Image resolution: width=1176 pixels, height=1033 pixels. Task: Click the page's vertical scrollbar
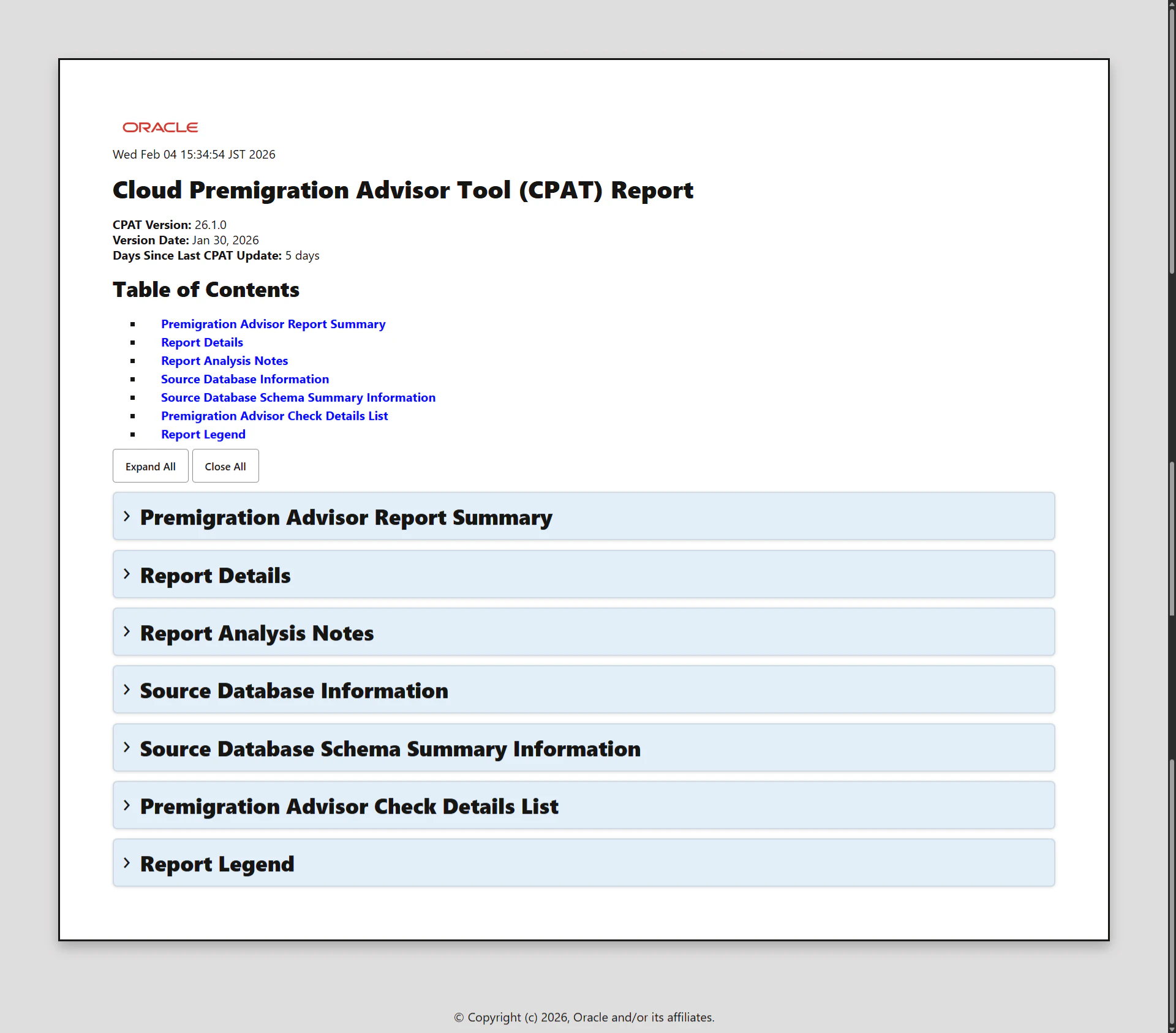pos(1172,516)
